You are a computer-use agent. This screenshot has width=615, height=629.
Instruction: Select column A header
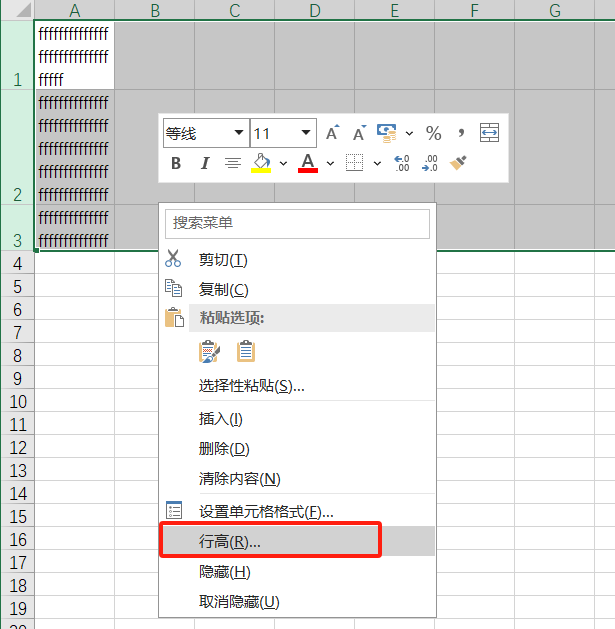coord(75,10)
